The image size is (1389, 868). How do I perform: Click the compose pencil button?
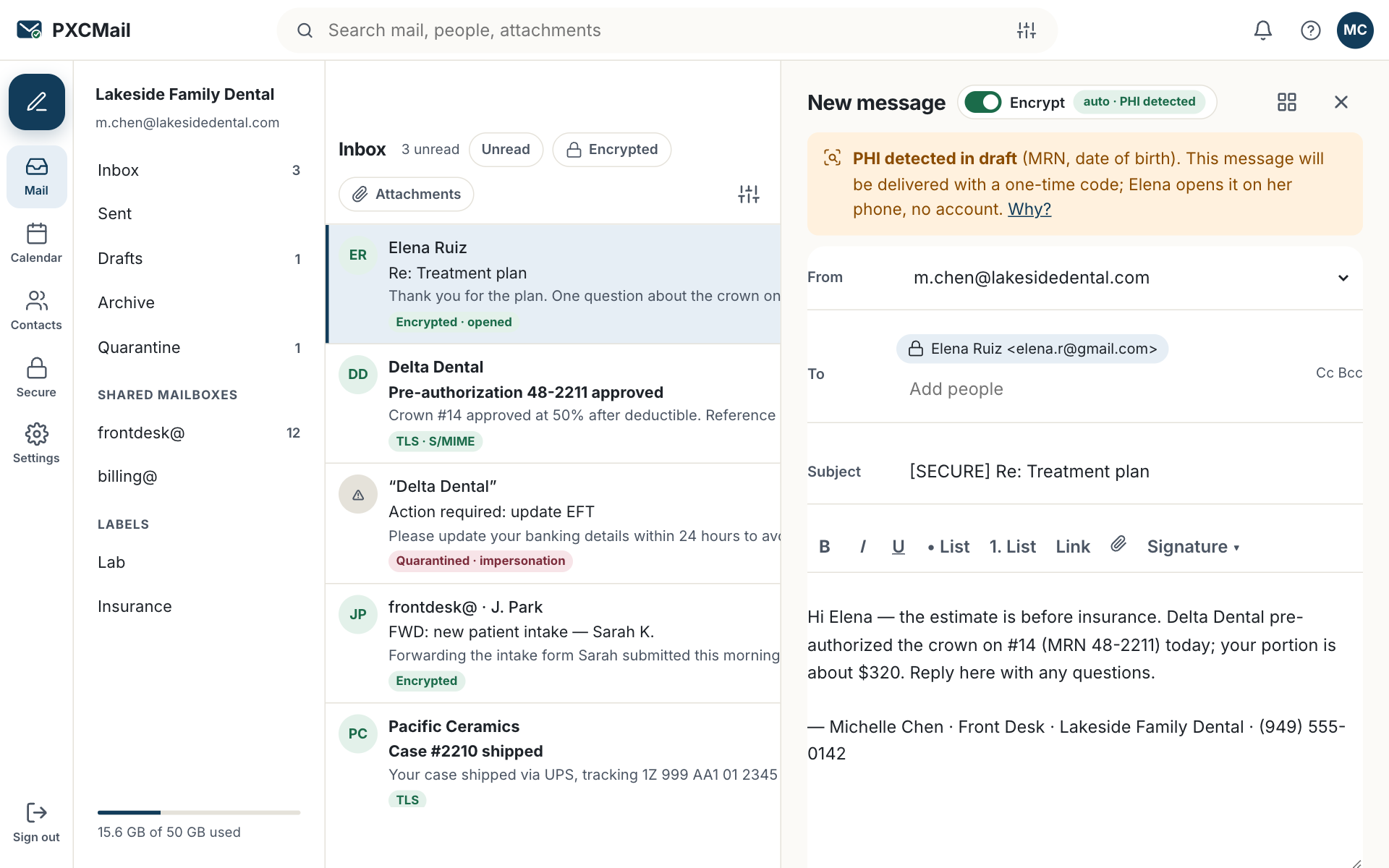(x=37, y=102)
